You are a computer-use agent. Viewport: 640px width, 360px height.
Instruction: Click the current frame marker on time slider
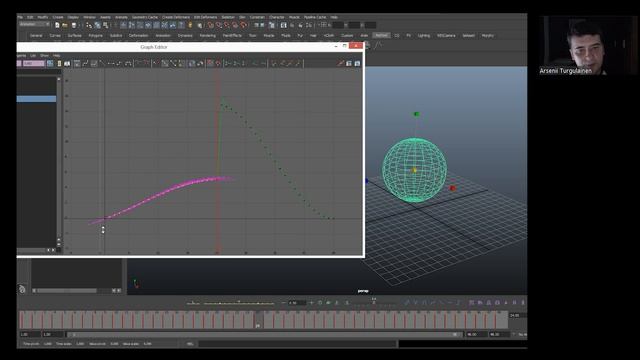click(259, 320)
